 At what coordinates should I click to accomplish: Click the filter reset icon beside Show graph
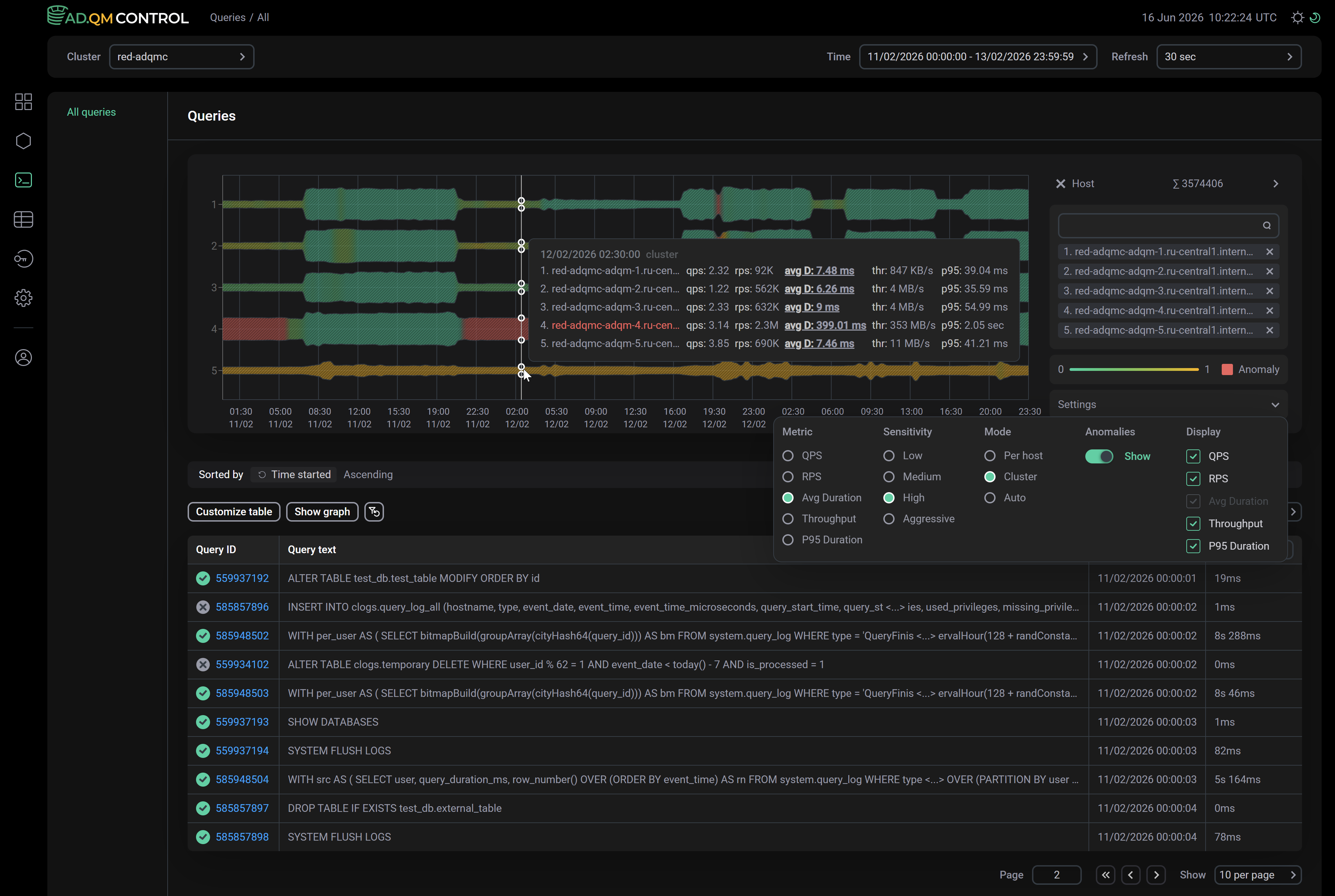tap(374, 511)
